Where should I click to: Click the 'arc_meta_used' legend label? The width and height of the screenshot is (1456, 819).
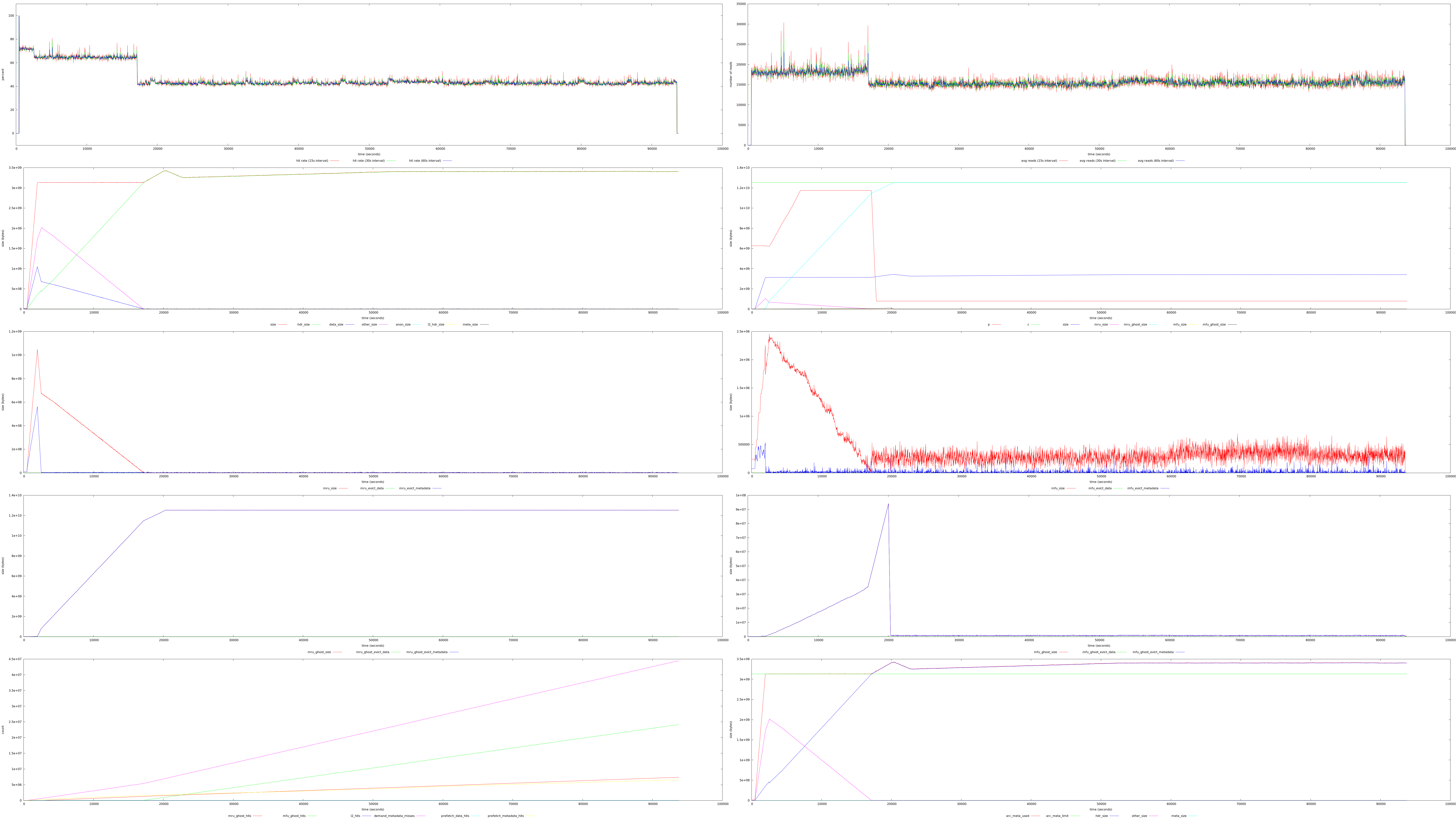tap(1017, 816)
